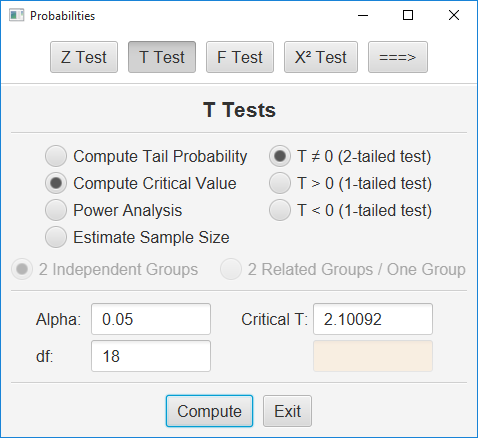Click the Alpha input field
Image resolution: width=478 pixels, height=438 pixels.
click(x=151, y=319)
